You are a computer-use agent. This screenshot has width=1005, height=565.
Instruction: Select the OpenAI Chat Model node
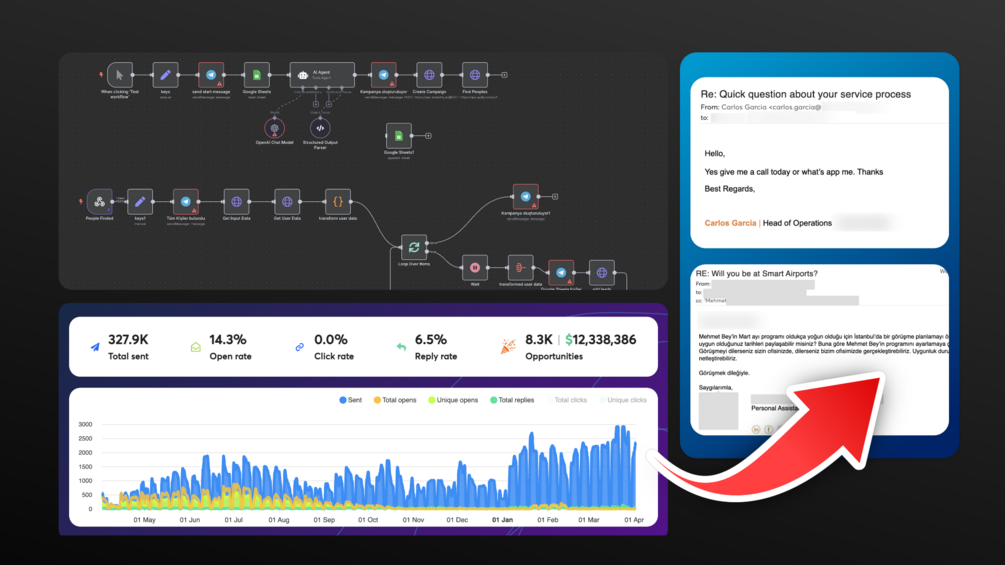coord(274,128)
